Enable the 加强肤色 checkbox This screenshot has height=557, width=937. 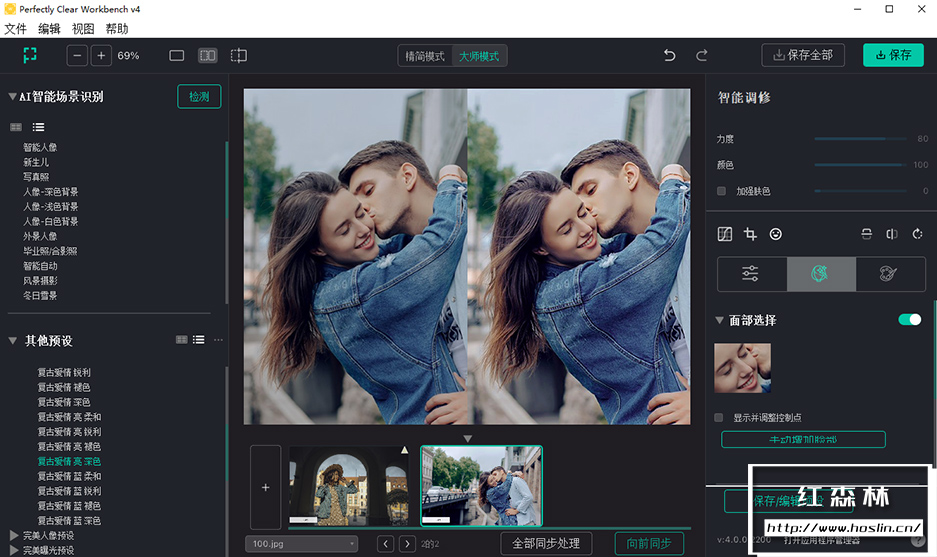722,191
